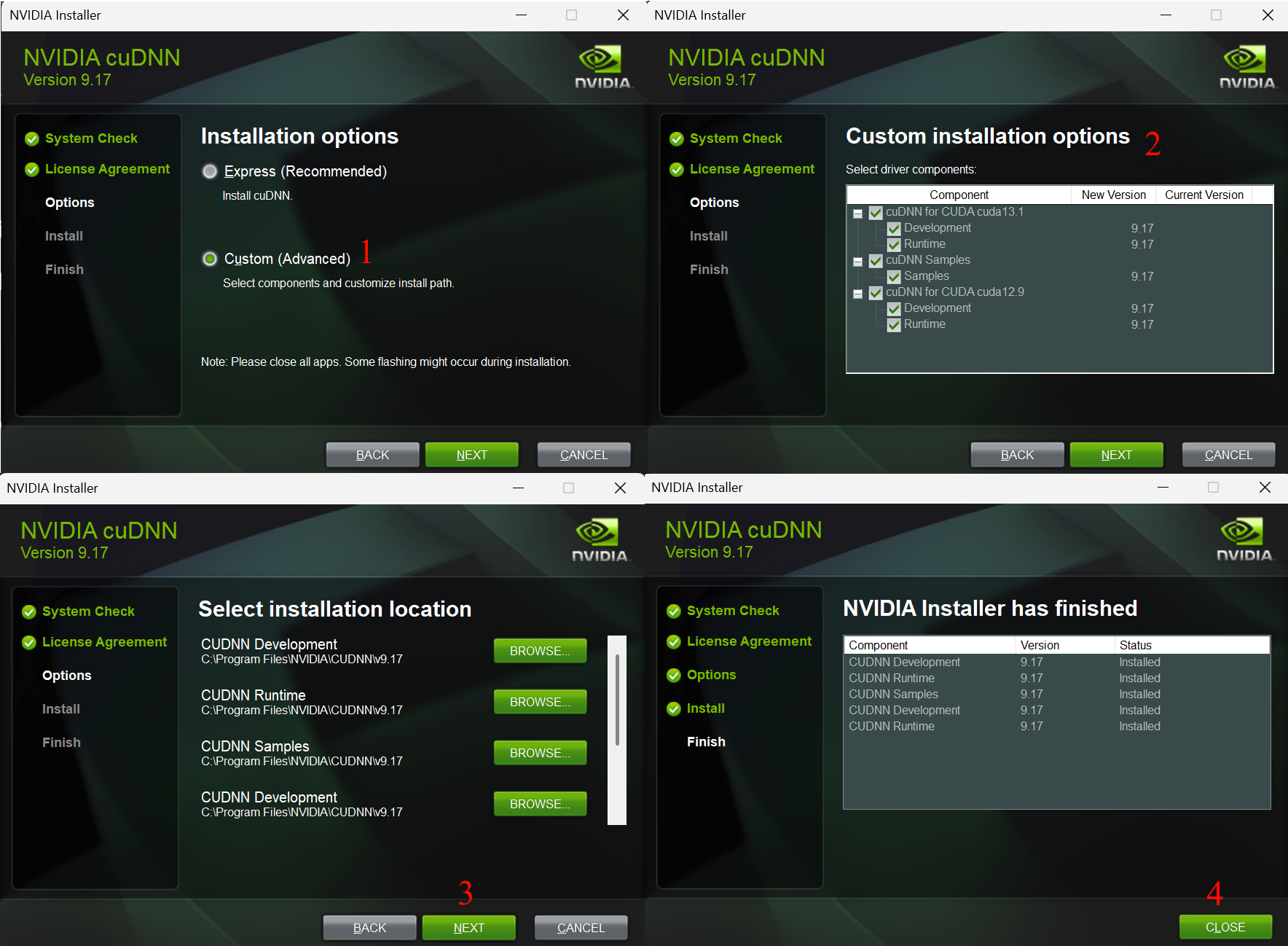Click System Check green checkmark in Custom installation options window
The image size is (1288, 946).
(x=677, y=139)
